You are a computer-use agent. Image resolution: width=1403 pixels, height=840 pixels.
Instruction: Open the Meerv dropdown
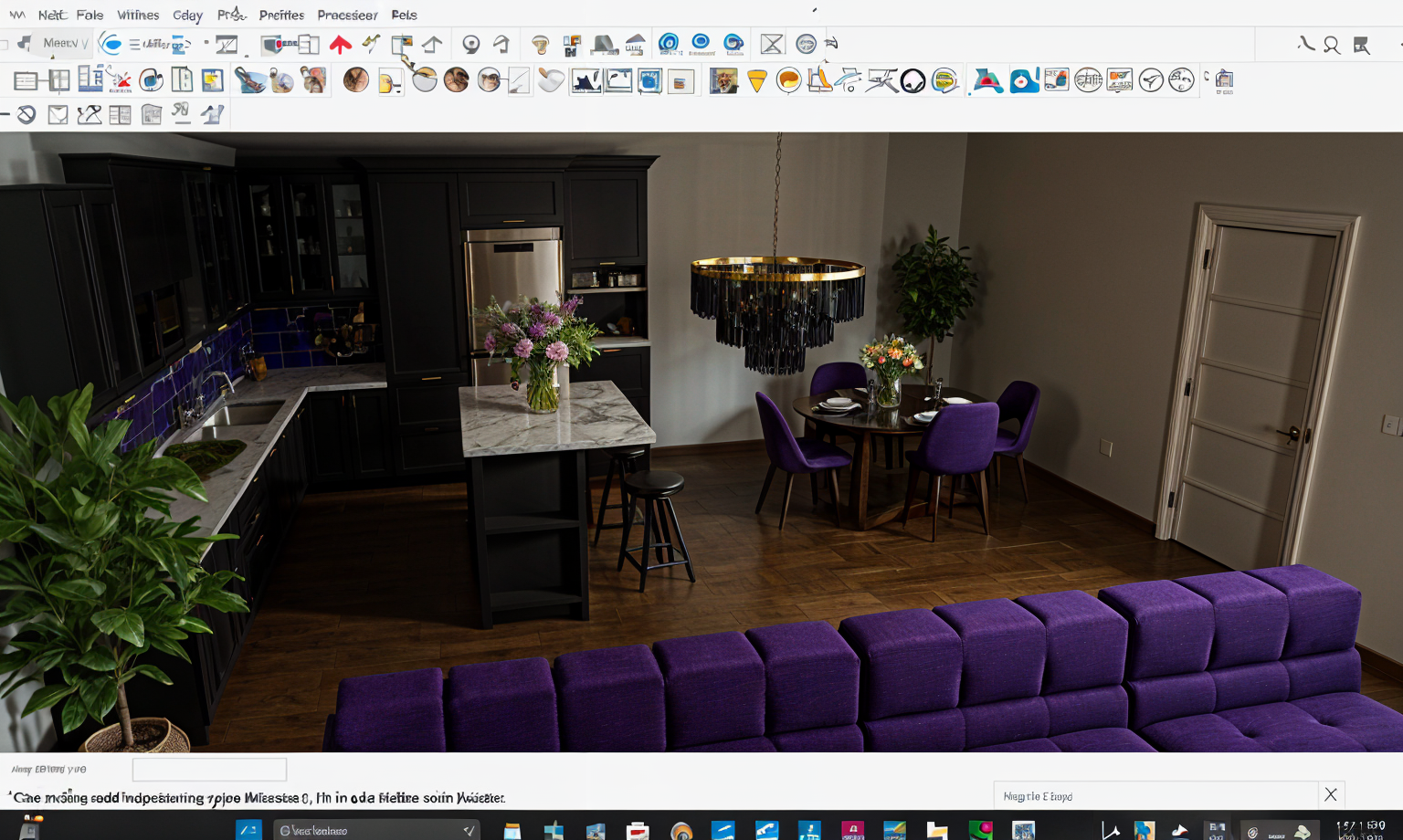[64, 43]
